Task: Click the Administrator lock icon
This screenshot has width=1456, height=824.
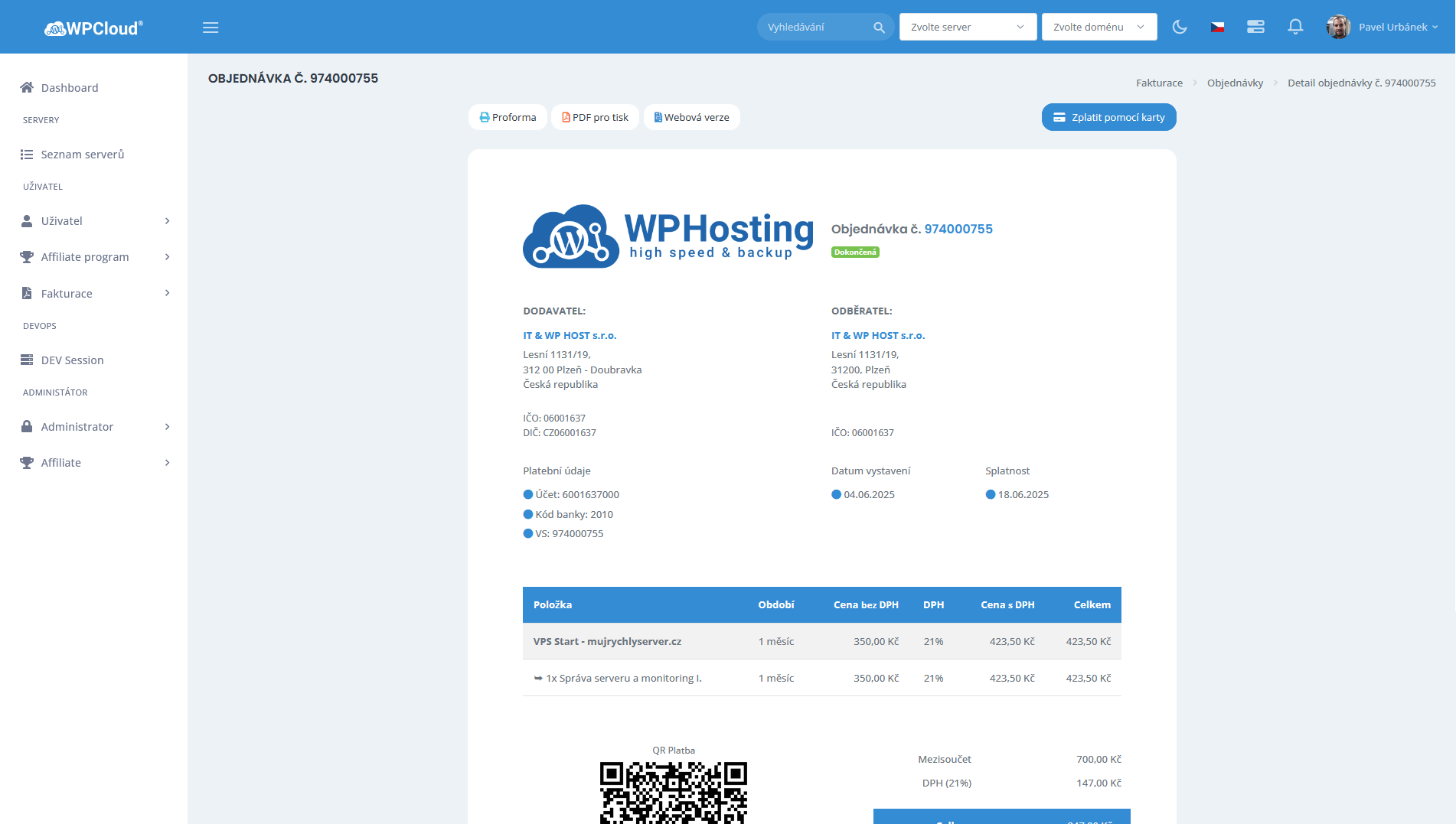Action: tap(27, 426)
